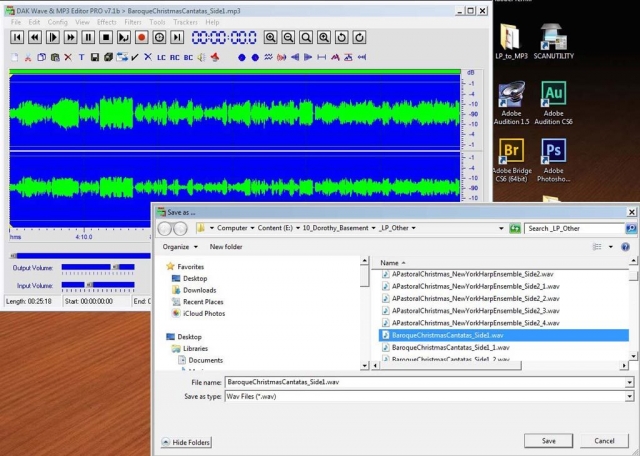This screenshot has height=456, width=640.
Task: Expand the Content (E:) breadcrumb arrow
Action: 298,228
